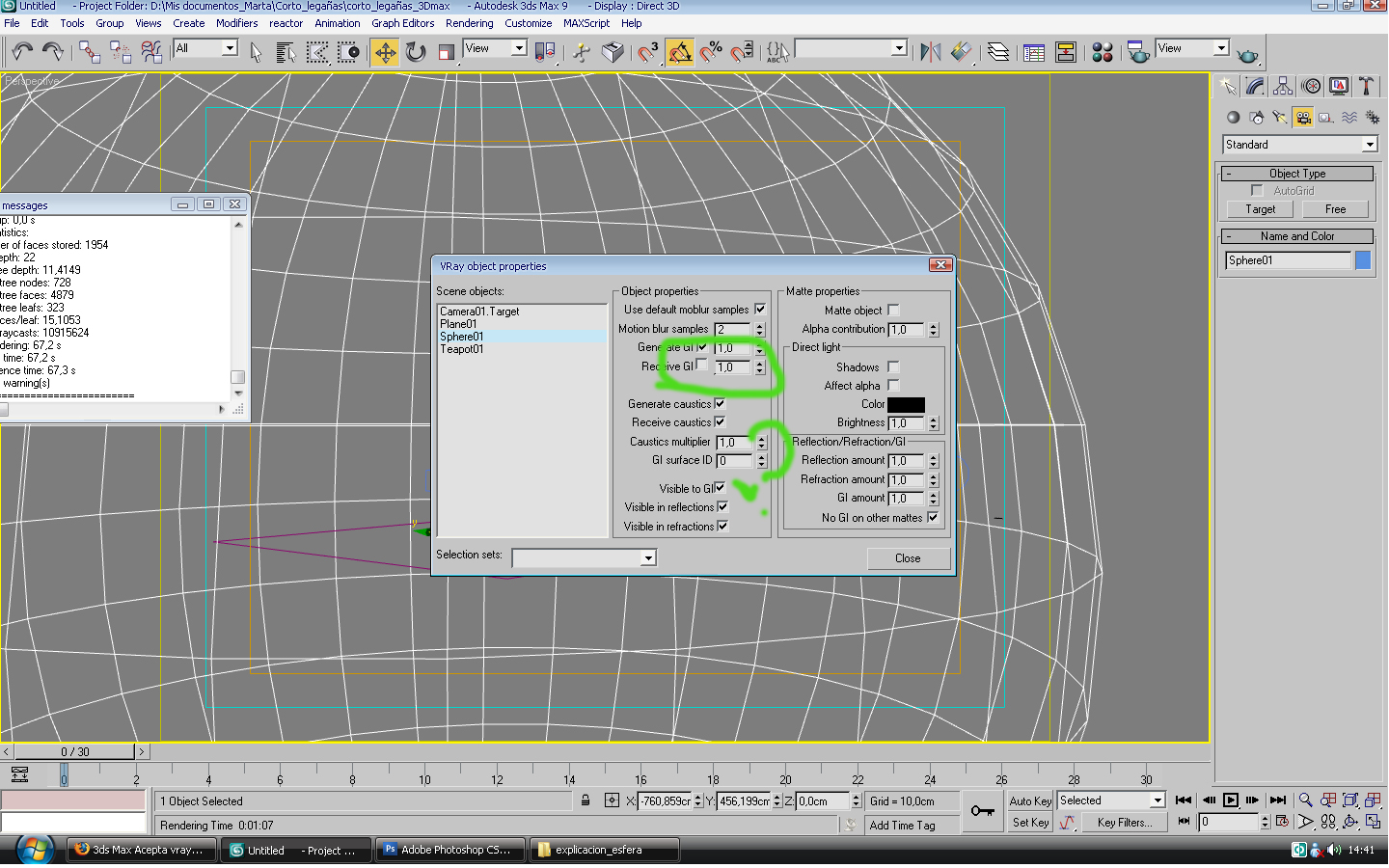The image size is (1389, 868).
Task: Click the Undo arrow in the toolbar
Action: [x=22, y=52]
